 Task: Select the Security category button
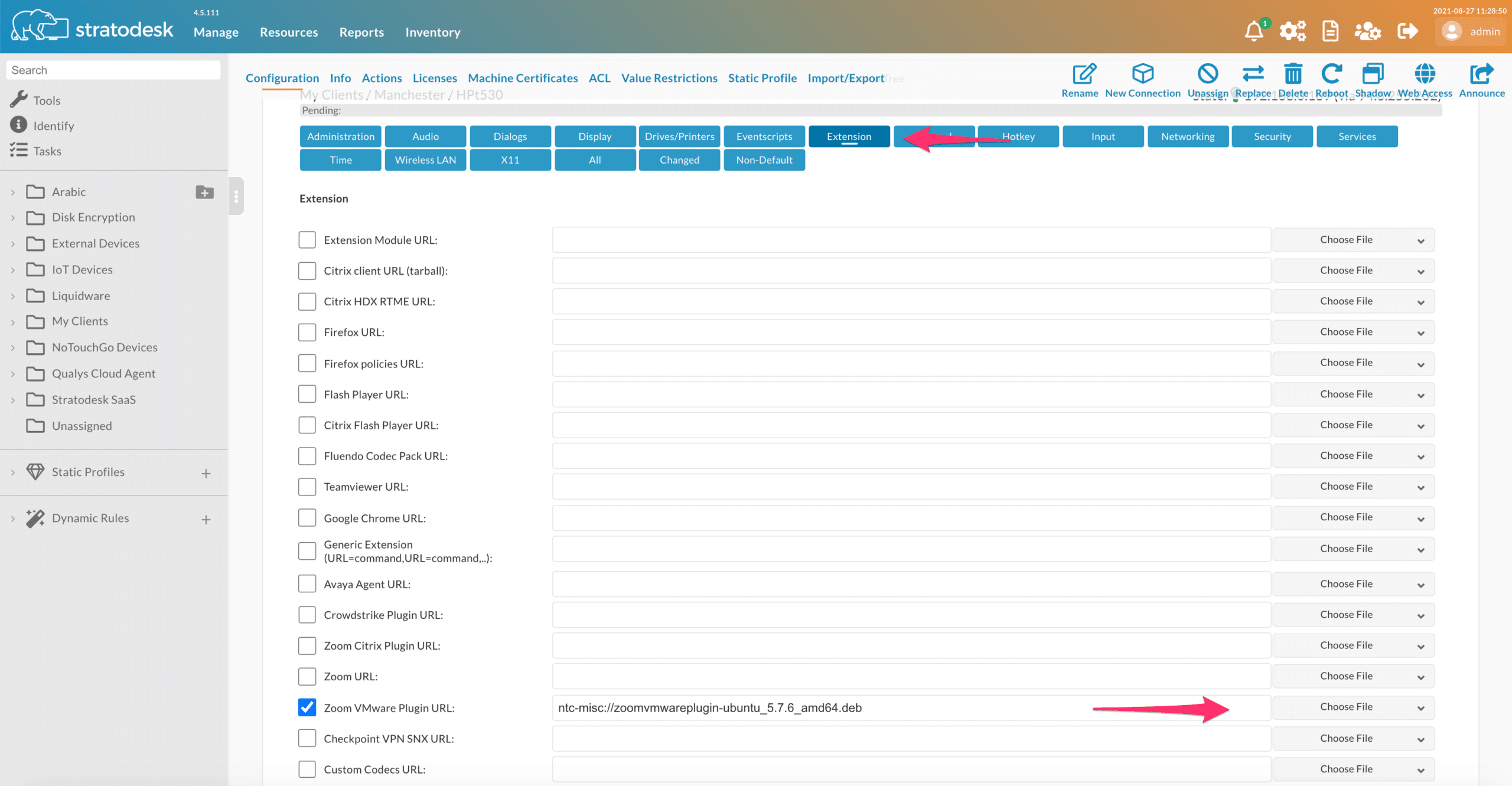(1272, 136)
